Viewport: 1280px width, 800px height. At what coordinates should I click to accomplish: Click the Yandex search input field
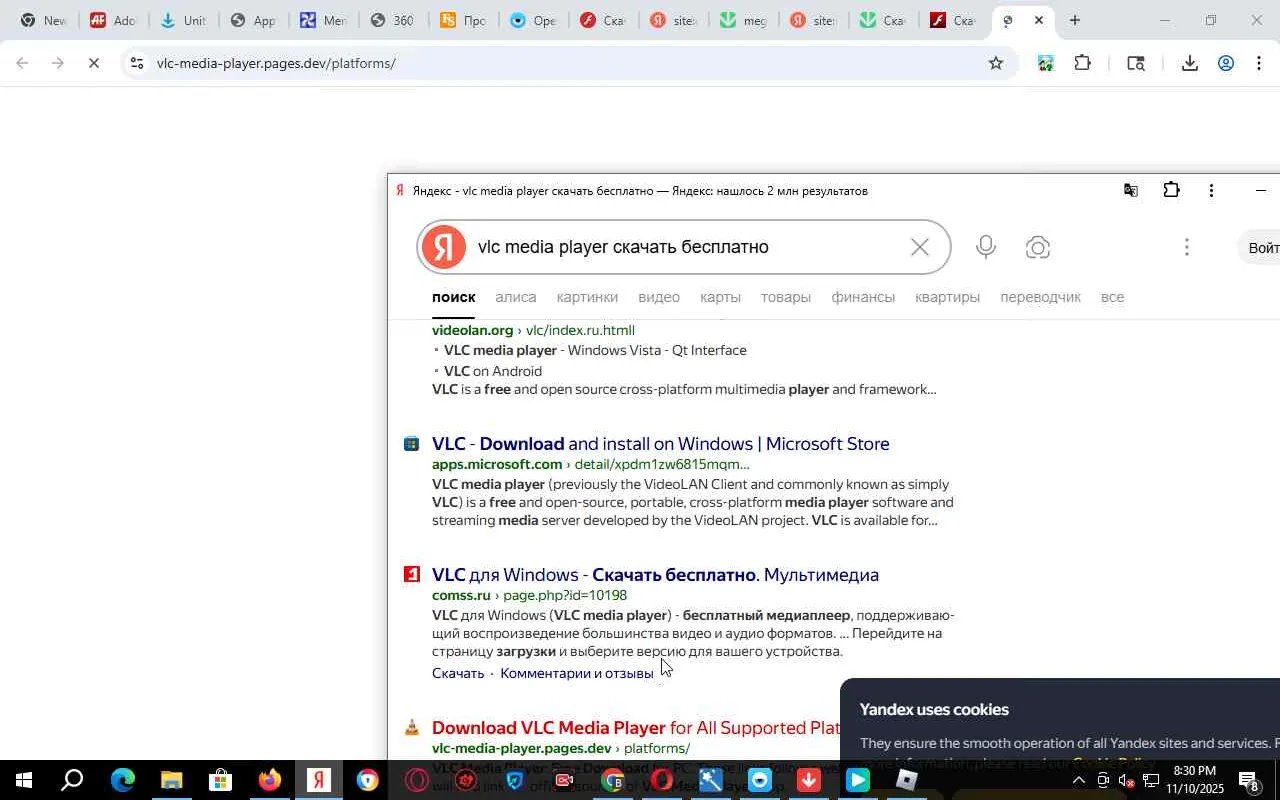click(685, 247)
